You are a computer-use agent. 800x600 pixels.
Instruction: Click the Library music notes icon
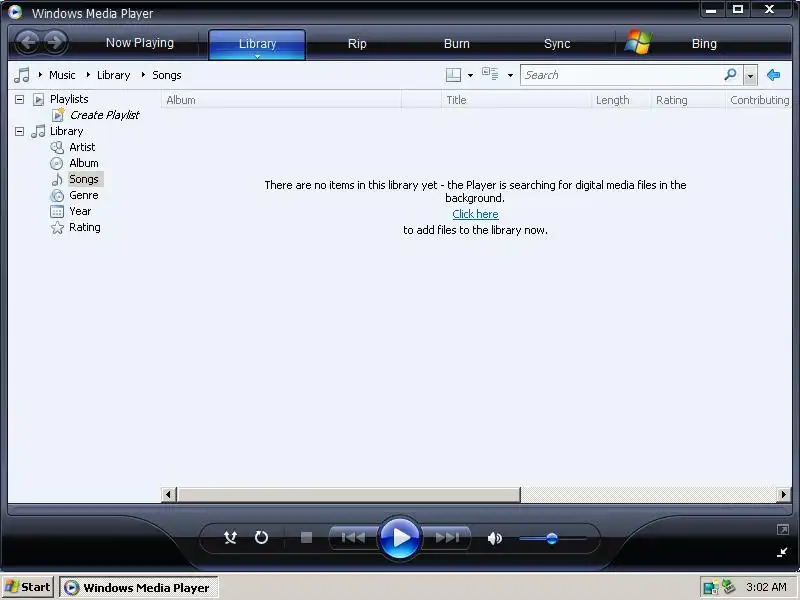coord(38,131)
